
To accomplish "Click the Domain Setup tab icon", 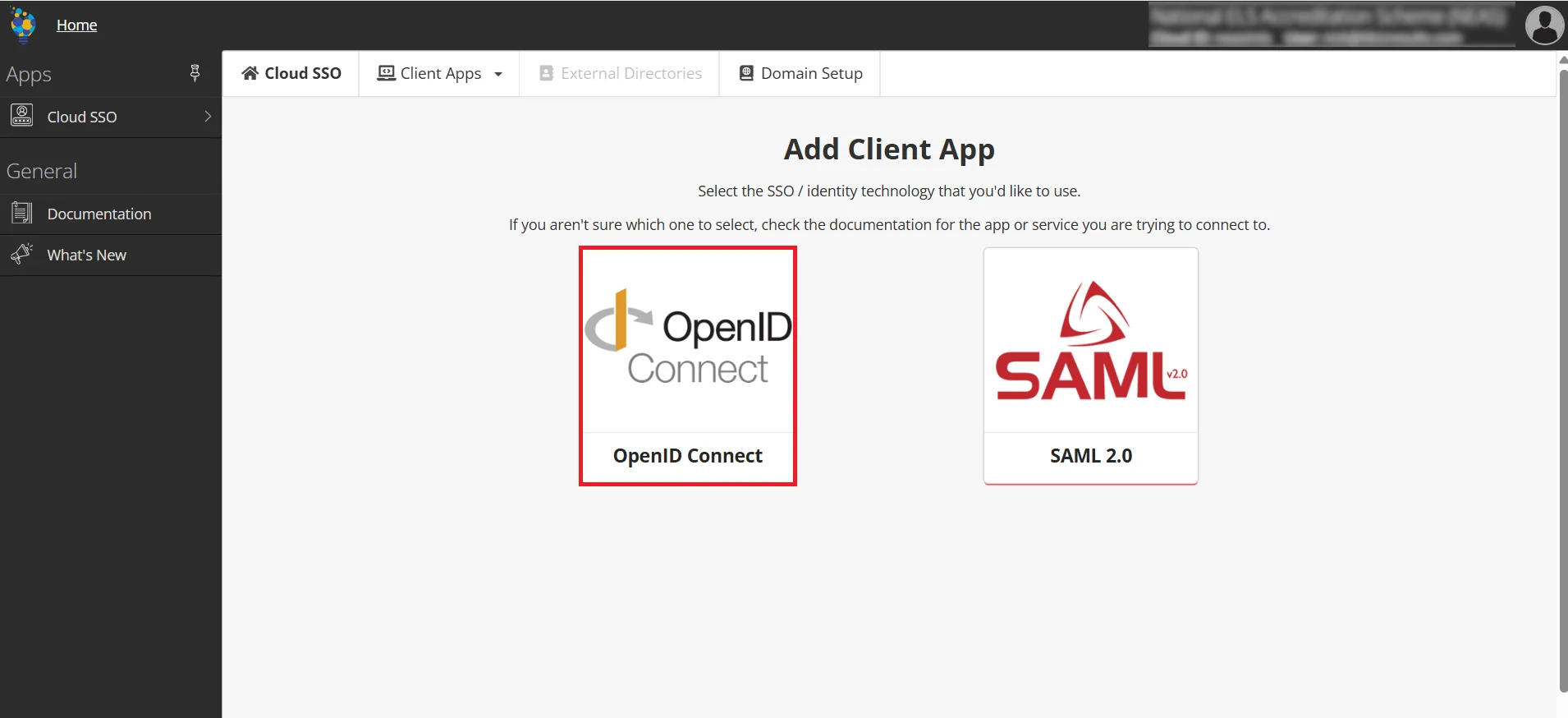I will point(746,73).
